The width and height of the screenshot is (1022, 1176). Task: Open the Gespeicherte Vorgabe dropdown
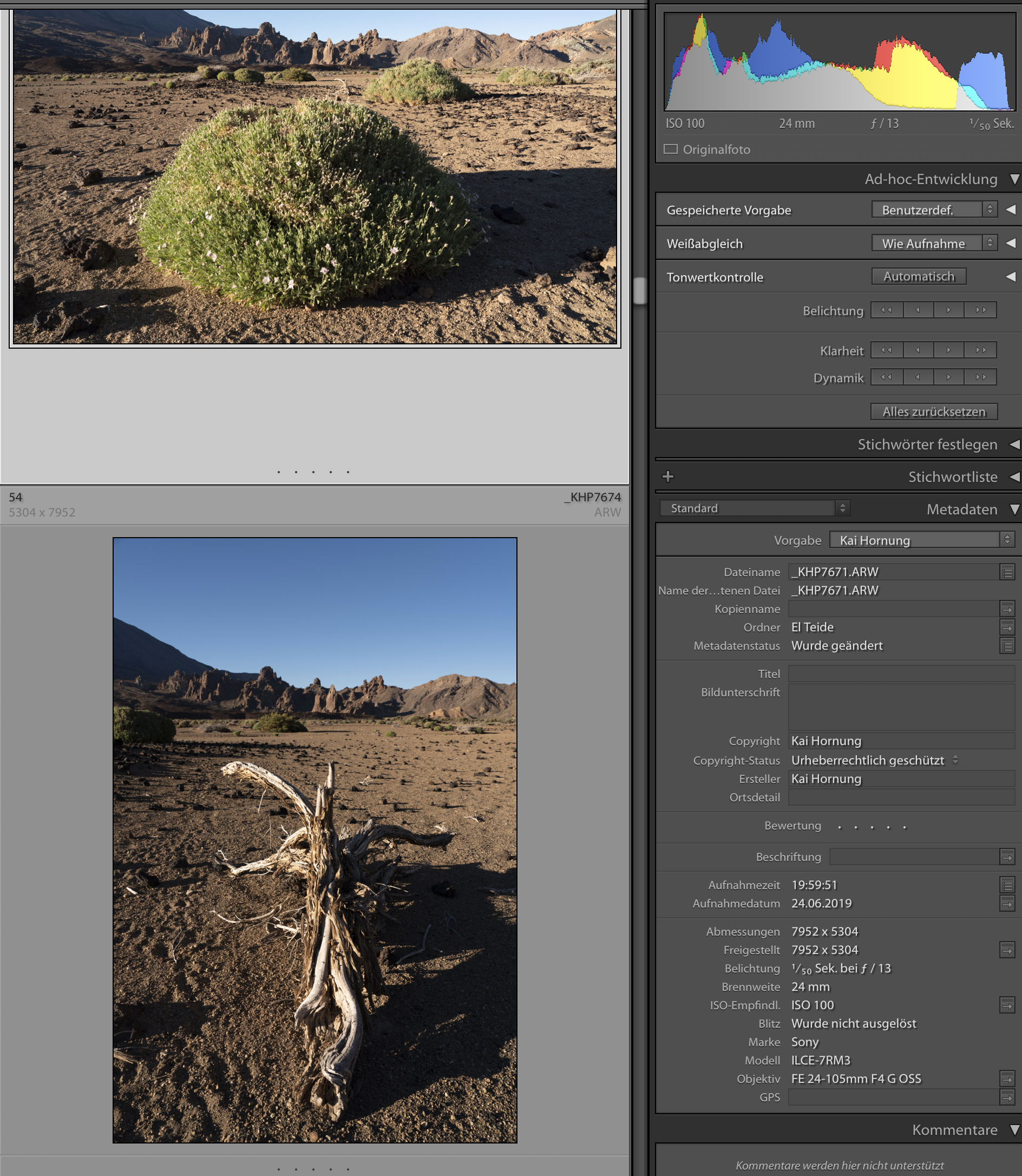click(934, 210)
